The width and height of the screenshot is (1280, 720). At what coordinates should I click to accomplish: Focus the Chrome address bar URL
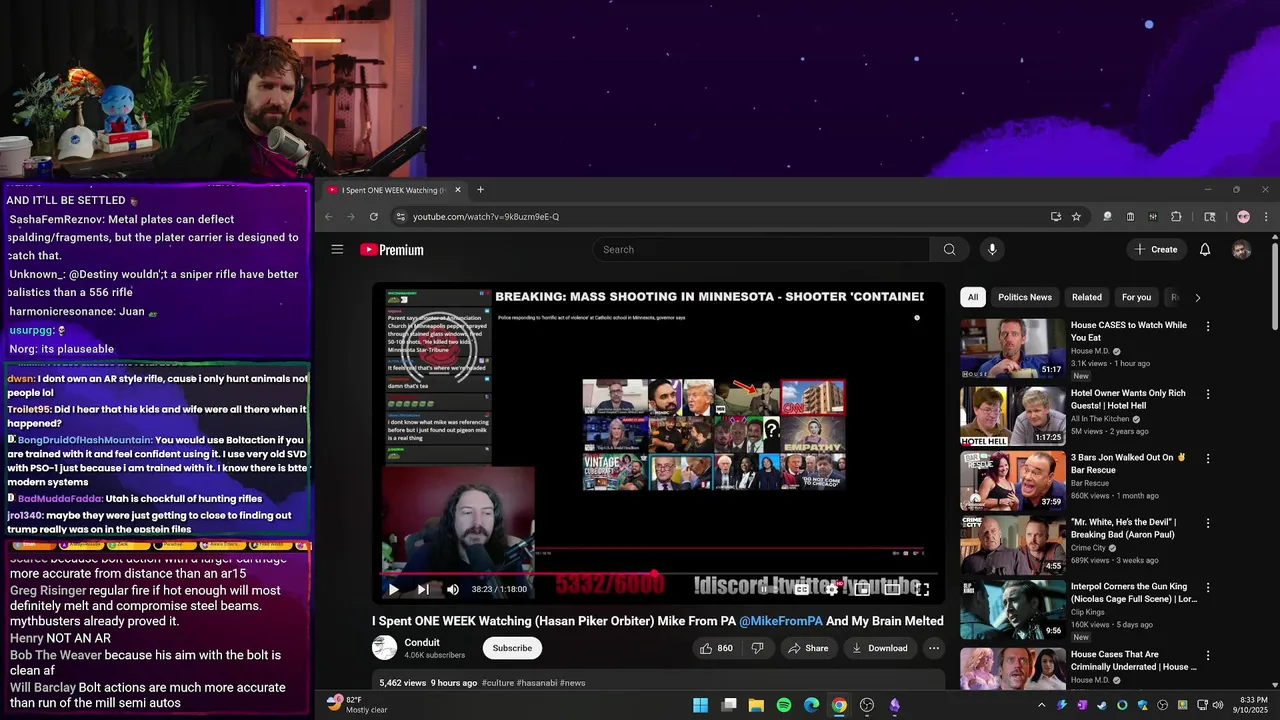point(486,216)
